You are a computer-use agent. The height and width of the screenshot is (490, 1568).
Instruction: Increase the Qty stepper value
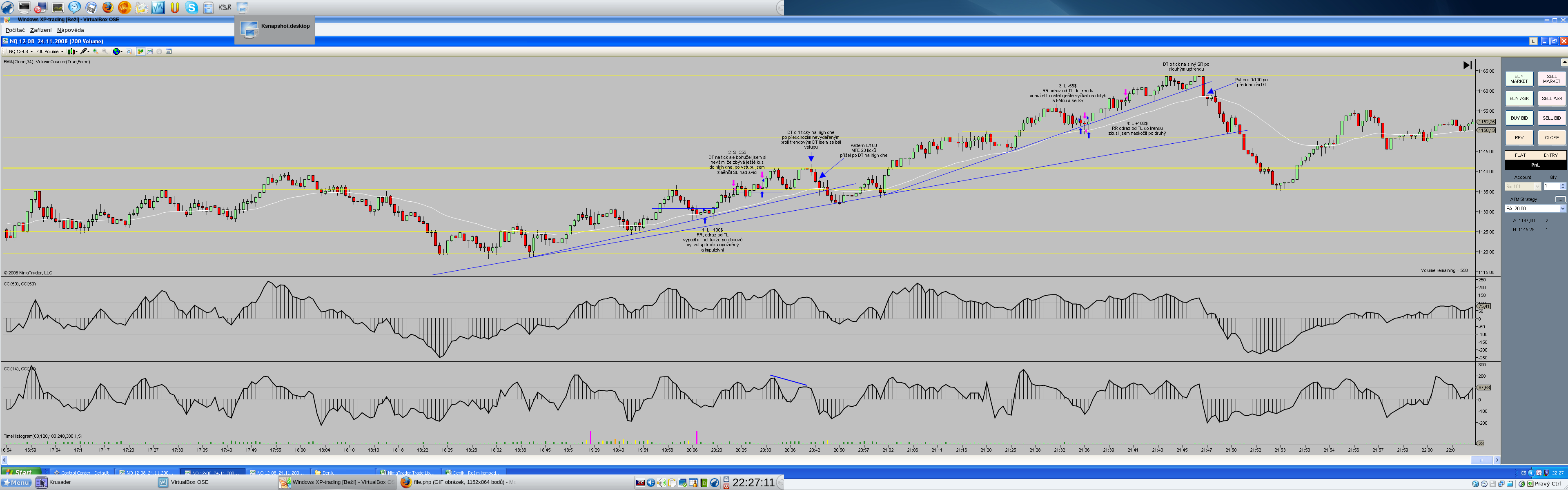click(x=1563, y=185)
